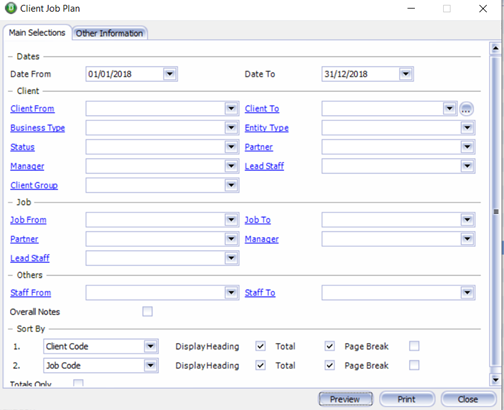Tick the Overall Notes checkbox
The image size is (504, 410).
pyautogui.click(x=147, y=312)
